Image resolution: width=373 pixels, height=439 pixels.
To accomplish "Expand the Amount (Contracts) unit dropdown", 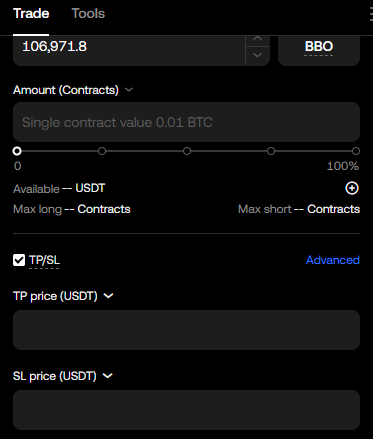I will (x=129, y=90).
